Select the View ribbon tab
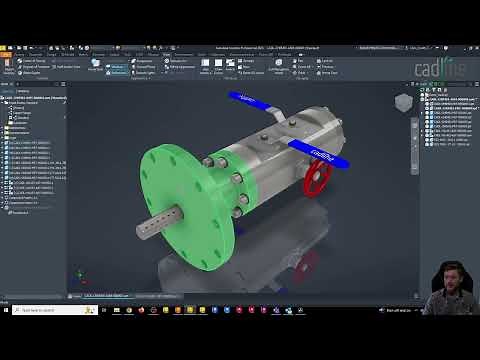The image size is (480, 360). [x=167, y=54]
